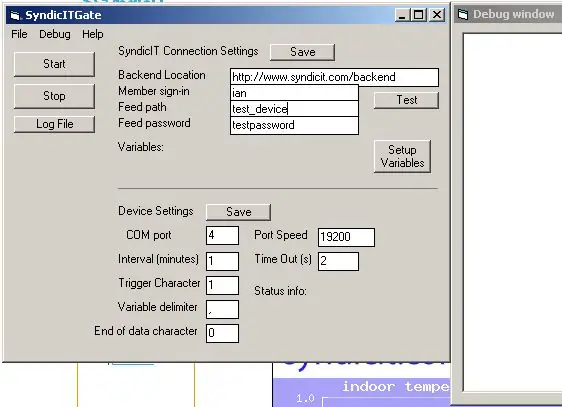Click the 'Device Settings' heading

(x=156, y=211)
